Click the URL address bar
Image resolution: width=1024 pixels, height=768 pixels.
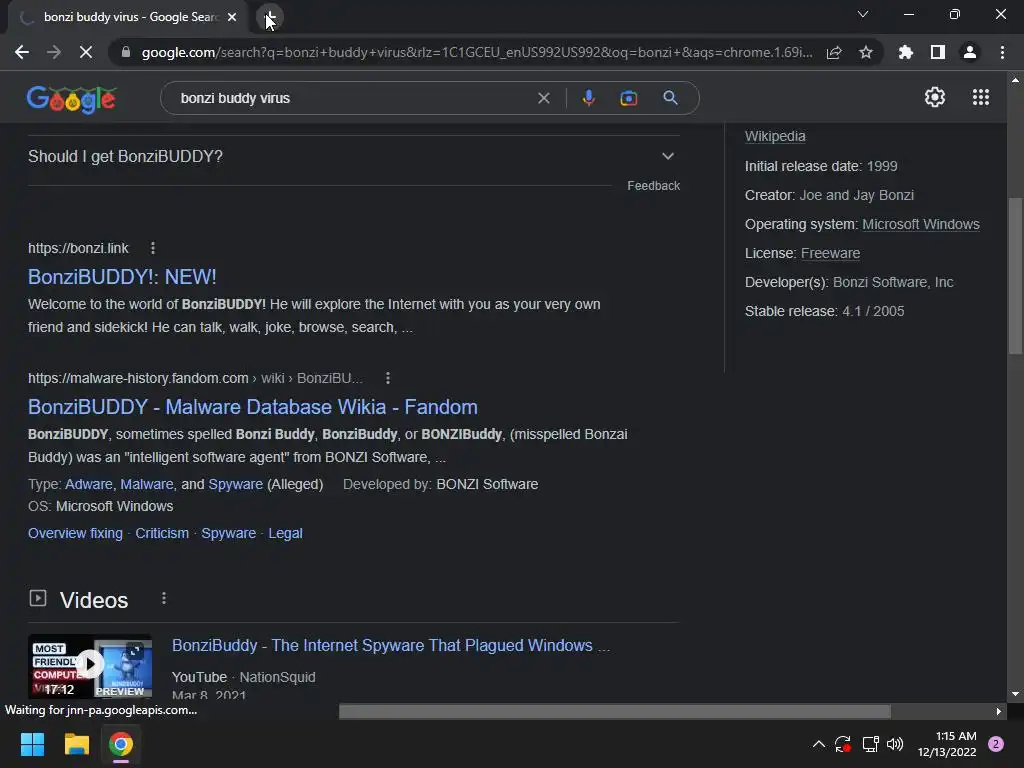477,52
